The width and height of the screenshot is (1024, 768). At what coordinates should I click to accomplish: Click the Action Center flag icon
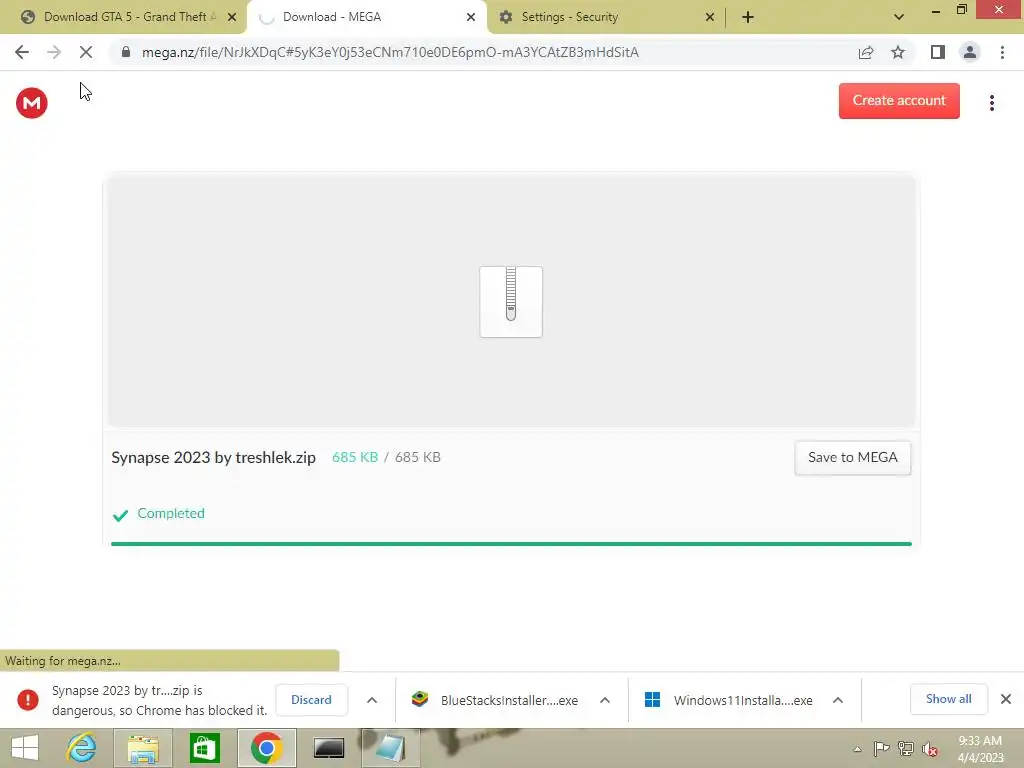tap(881, 749)
